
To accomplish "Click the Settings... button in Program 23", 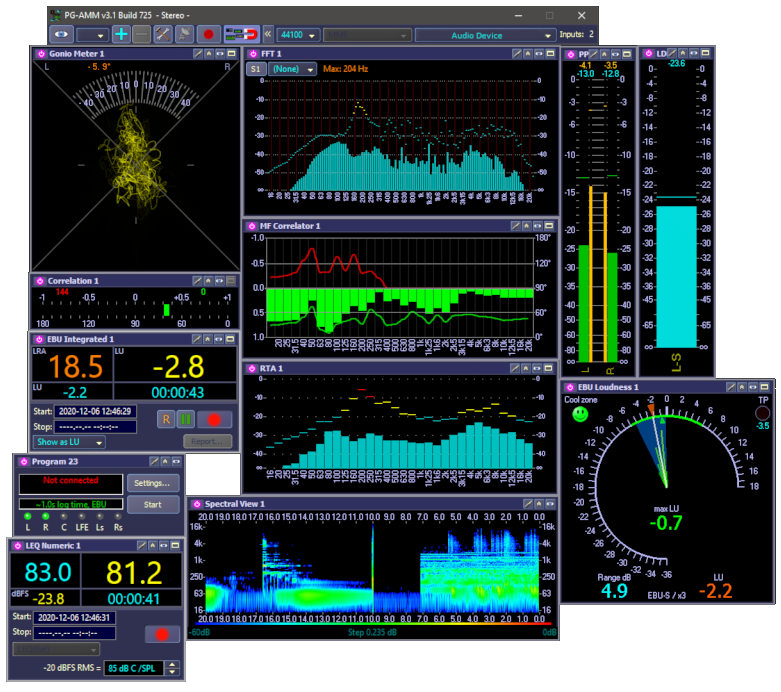I will pyautogui.click(x=153, y=483).
